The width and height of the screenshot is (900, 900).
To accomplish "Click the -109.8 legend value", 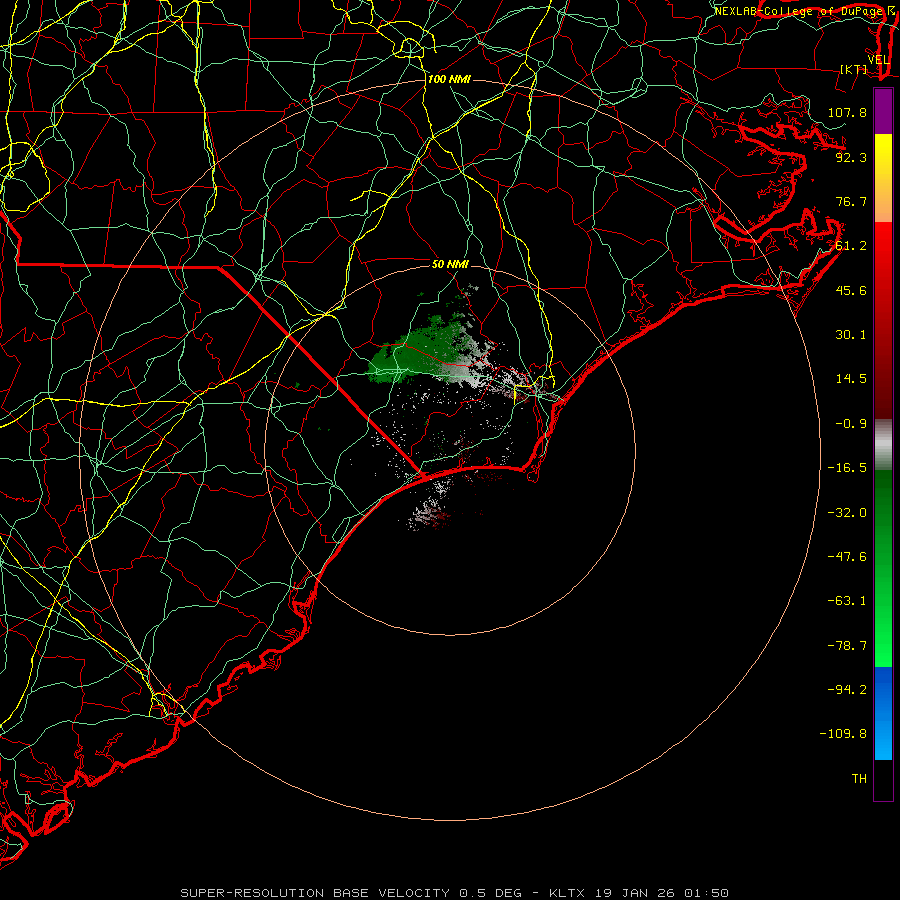I will pyautogui.click(x=843, y=734).
